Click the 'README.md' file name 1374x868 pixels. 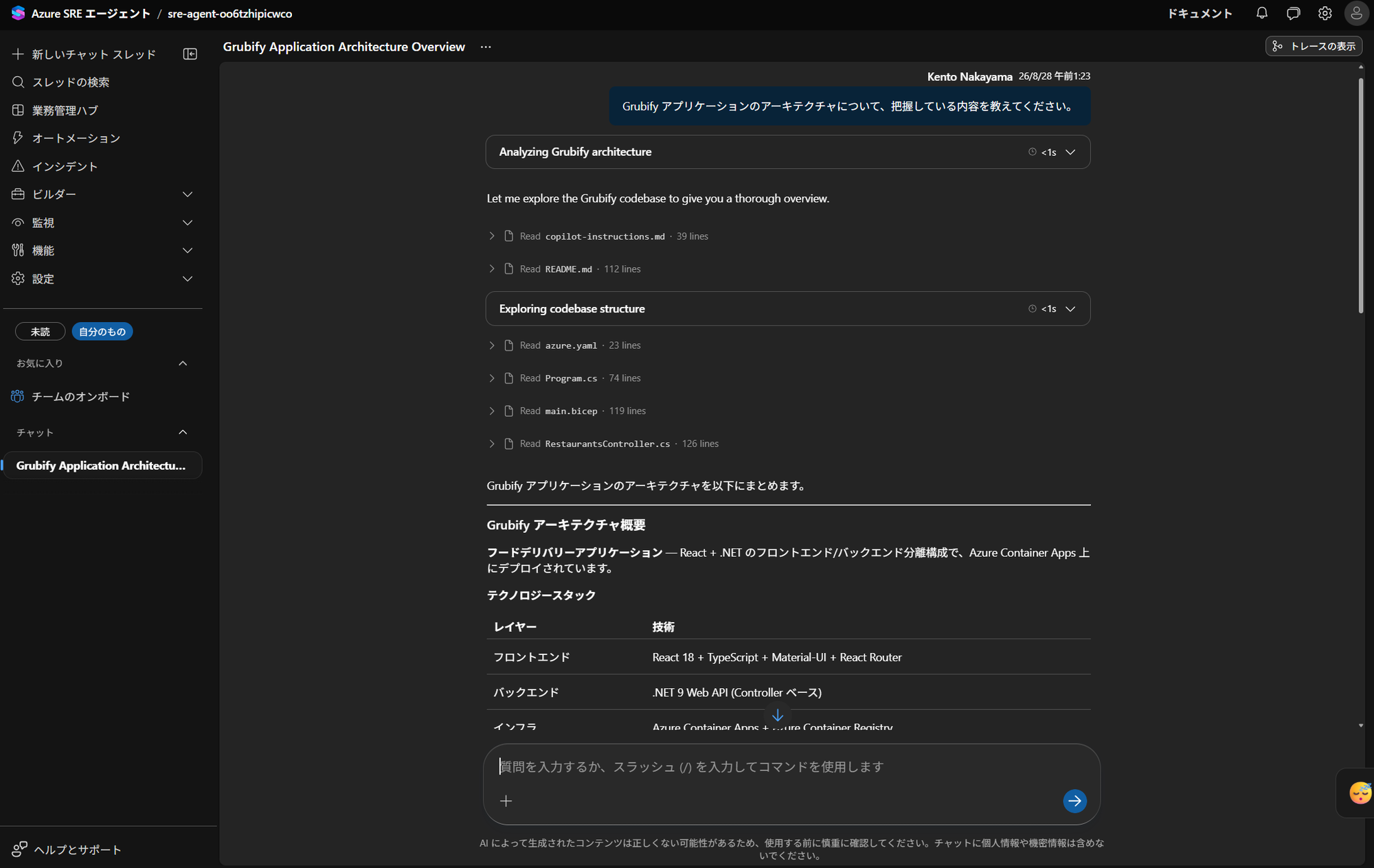(568, 269)
